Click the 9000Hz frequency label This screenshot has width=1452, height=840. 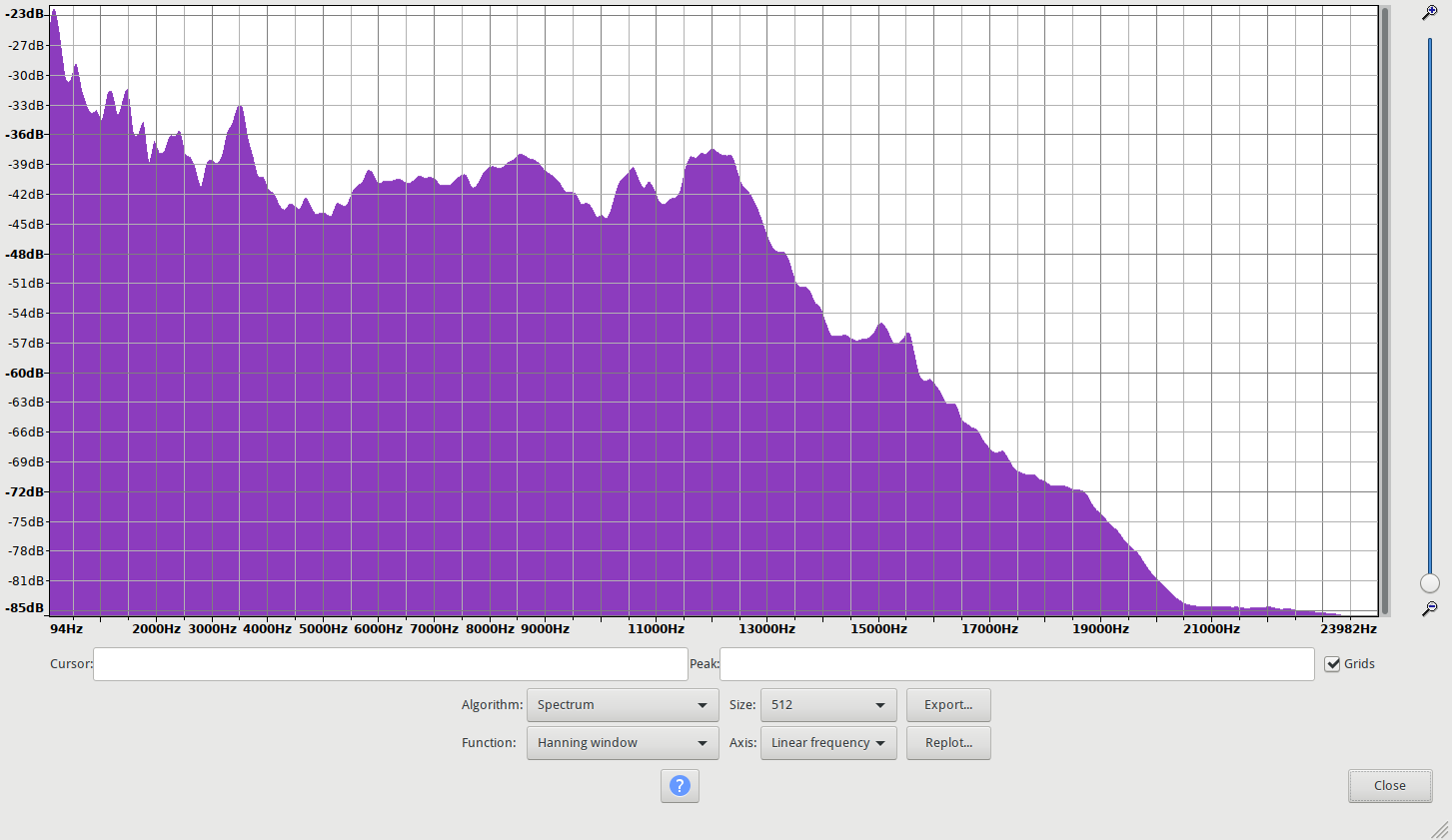click(545, 628)
